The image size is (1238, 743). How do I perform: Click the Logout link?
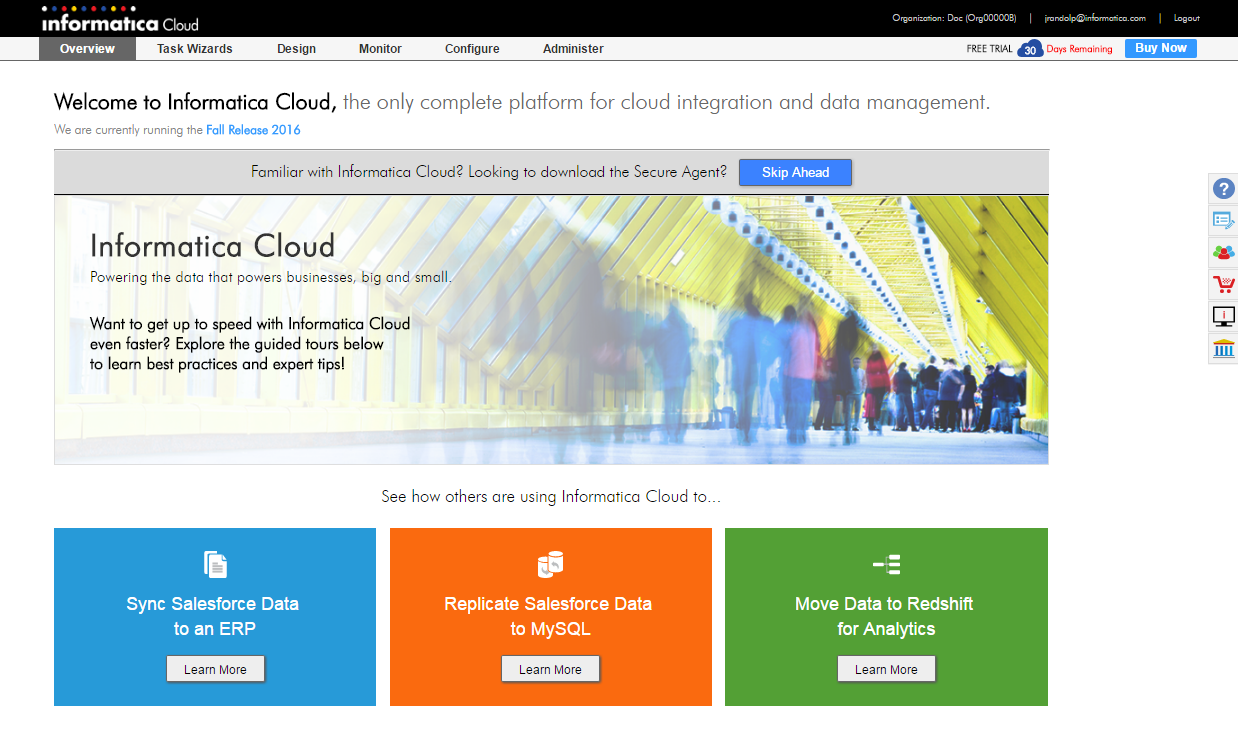(1186, 18)
